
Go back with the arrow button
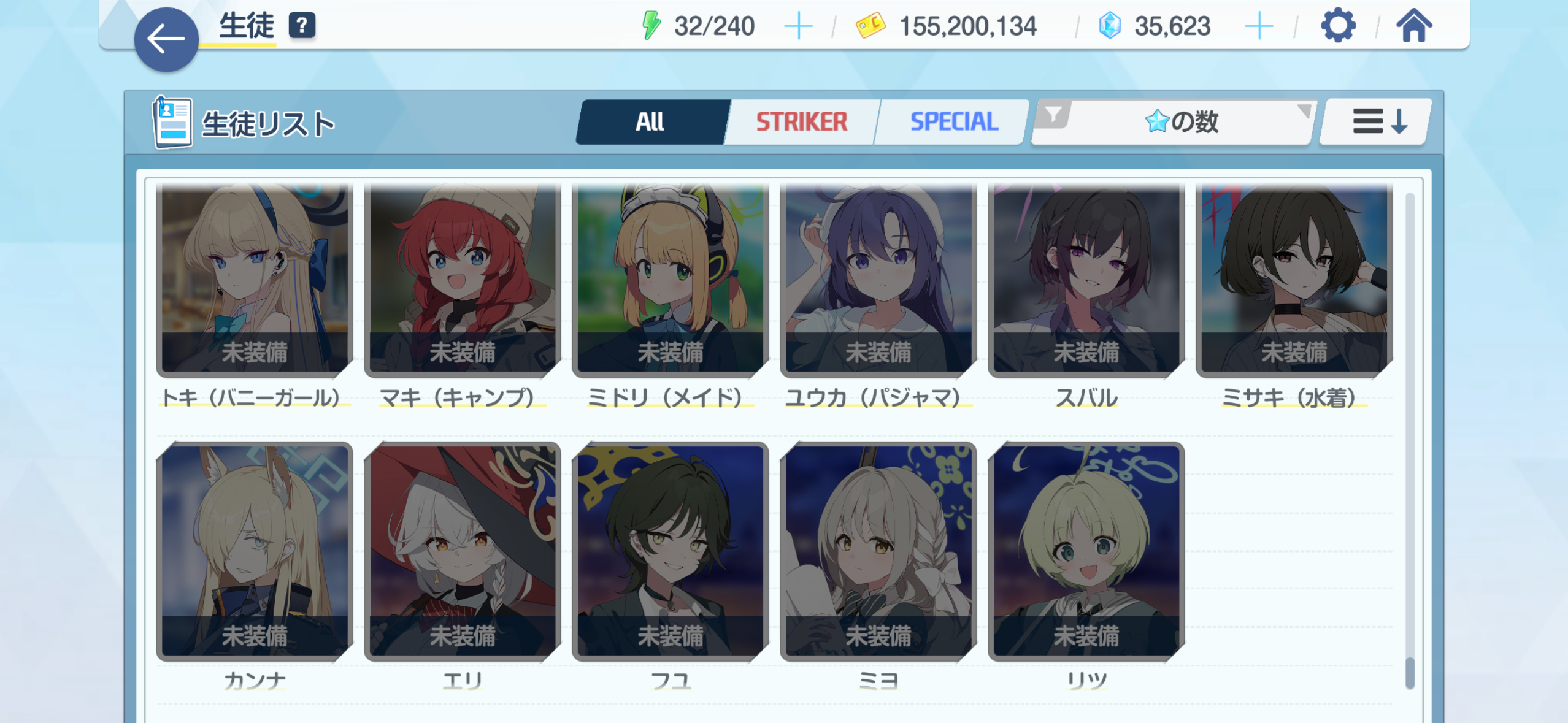tap(166, 40)
